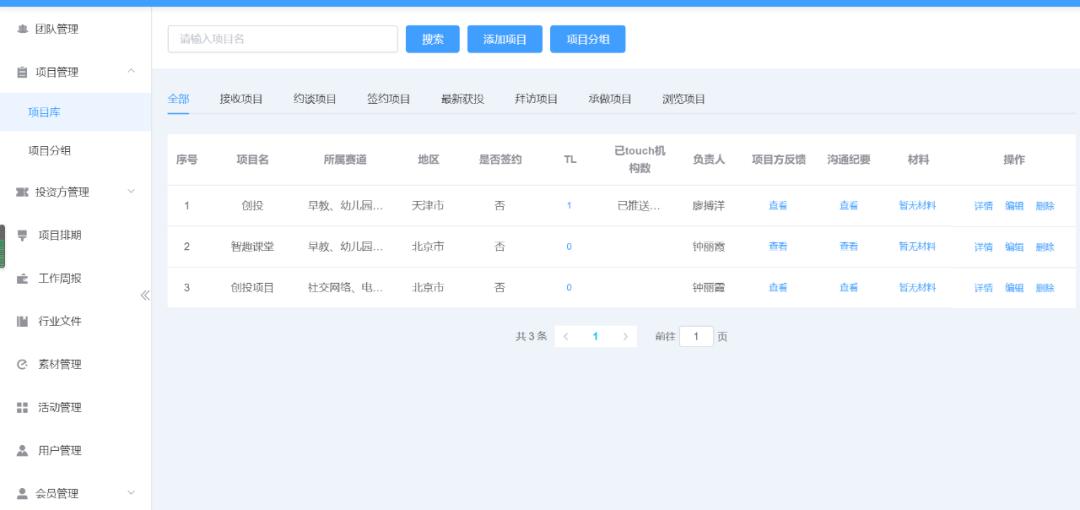Click the 社交网络、电… track cell

pyautogui.click(x=345, y=287)
